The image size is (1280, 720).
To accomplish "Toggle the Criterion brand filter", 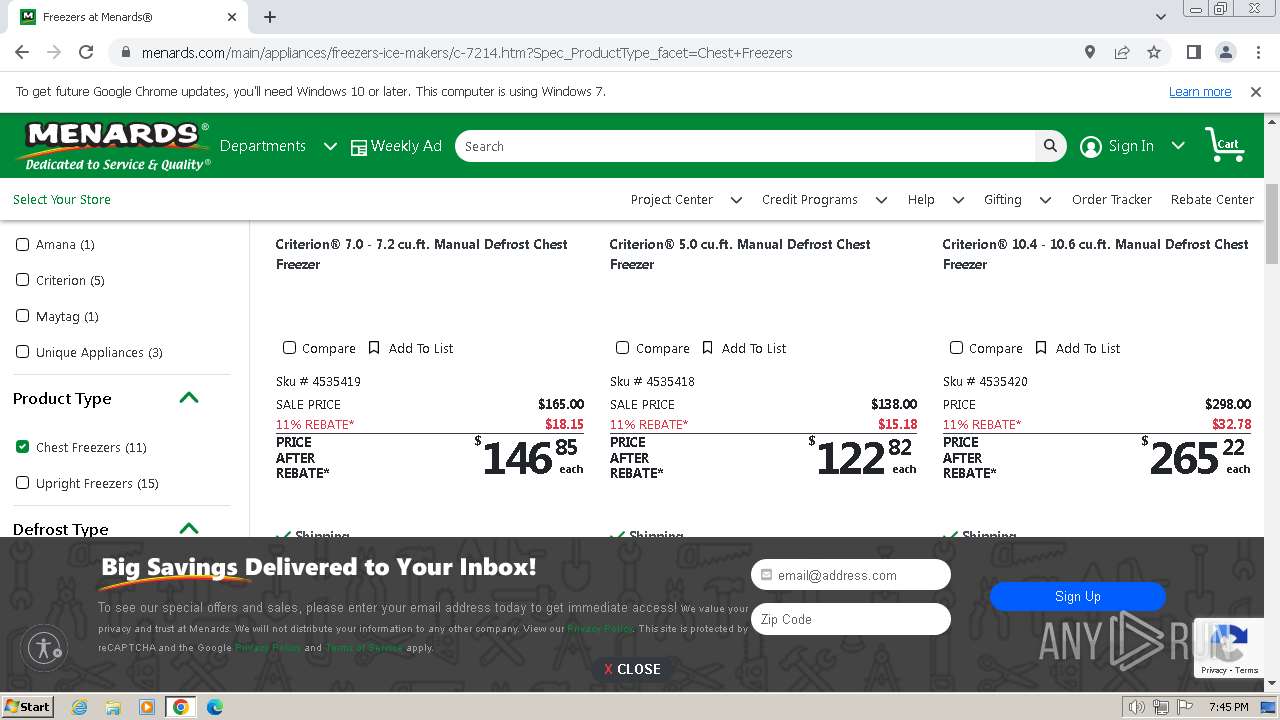I will pyautogui.click(x=22, y=280).
